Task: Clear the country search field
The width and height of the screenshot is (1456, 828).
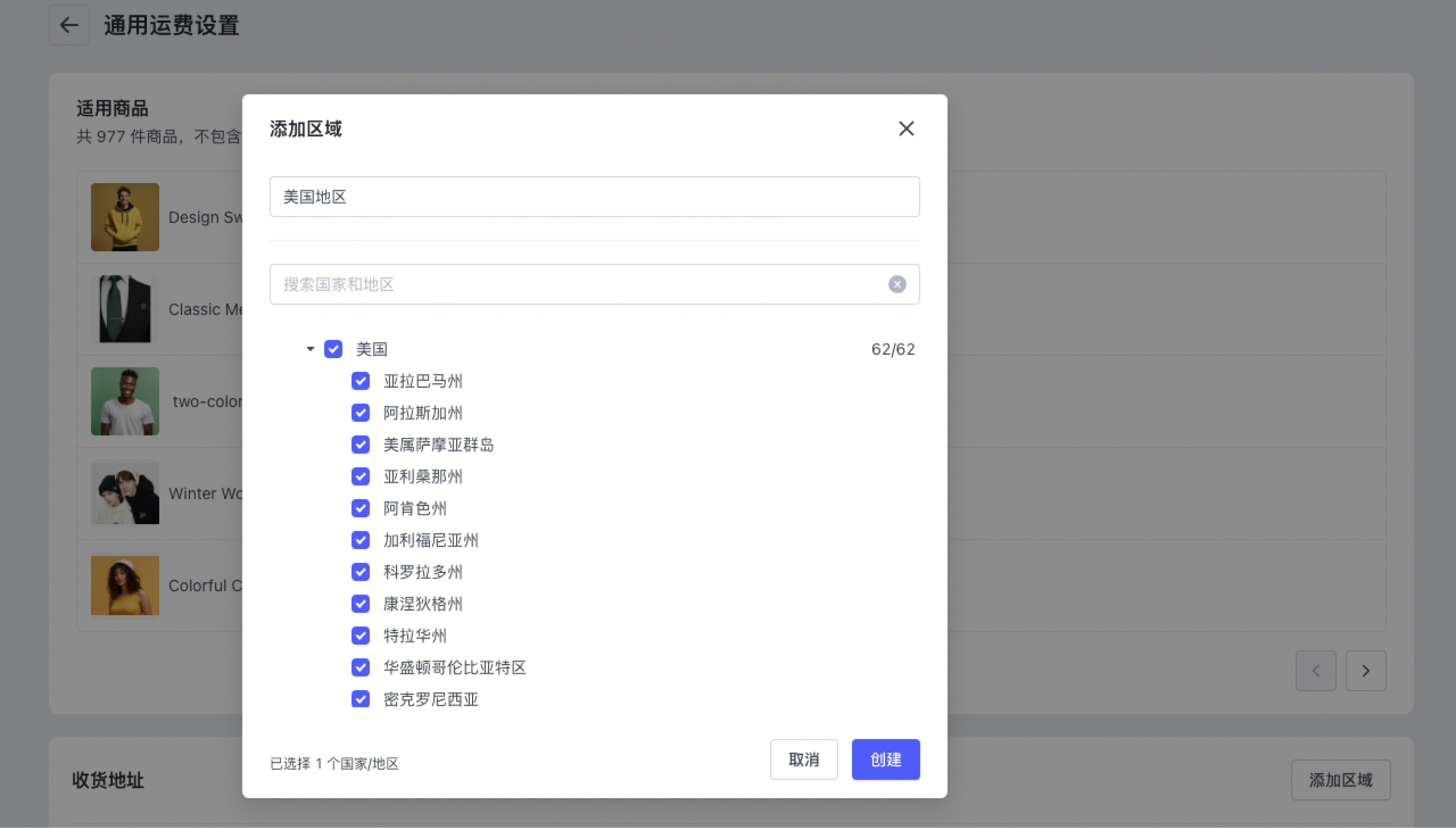Action: point(897,284)
